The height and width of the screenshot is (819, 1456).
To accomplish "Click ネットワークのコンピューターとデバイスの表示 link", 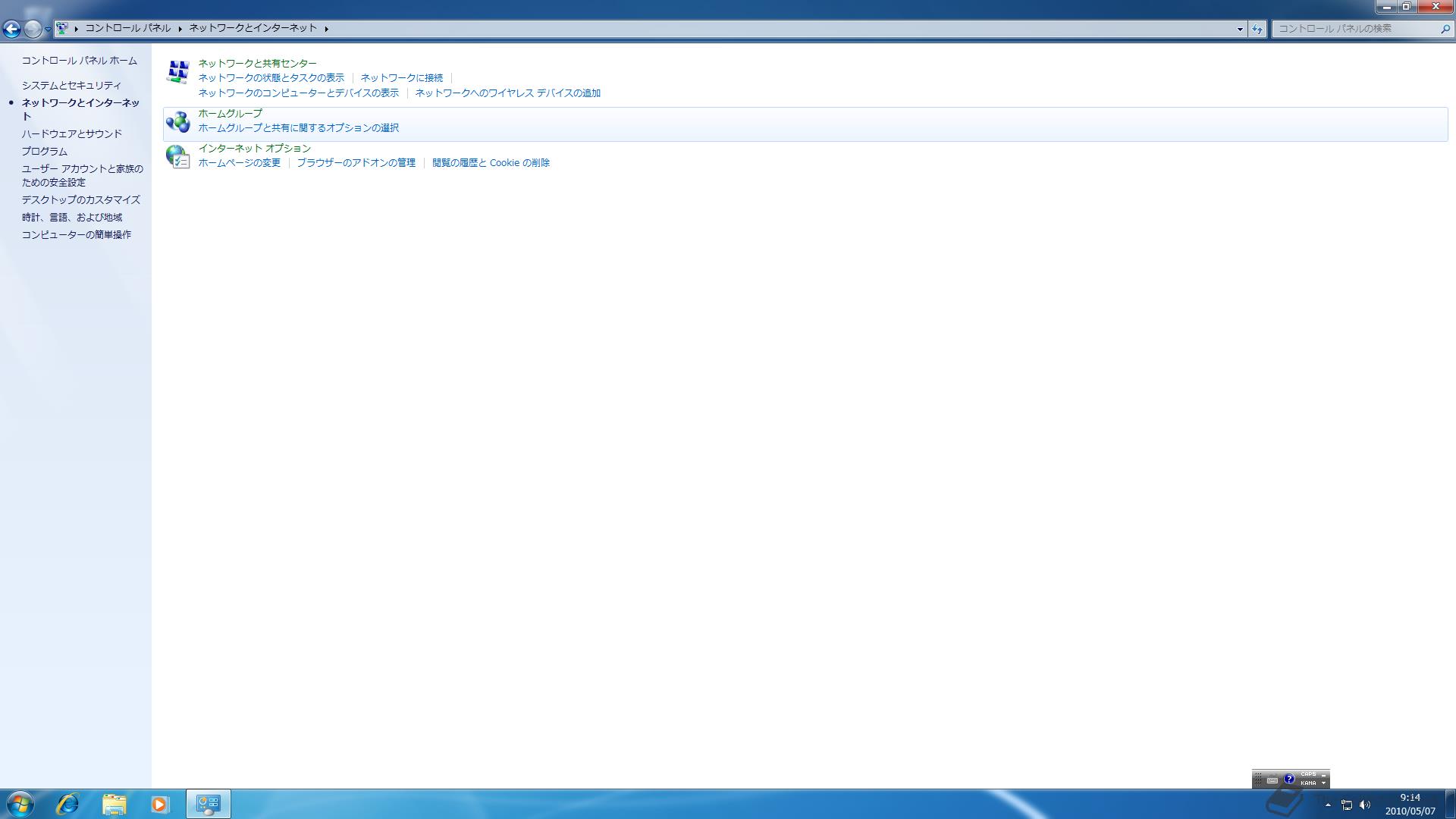I will pos(299,93).
